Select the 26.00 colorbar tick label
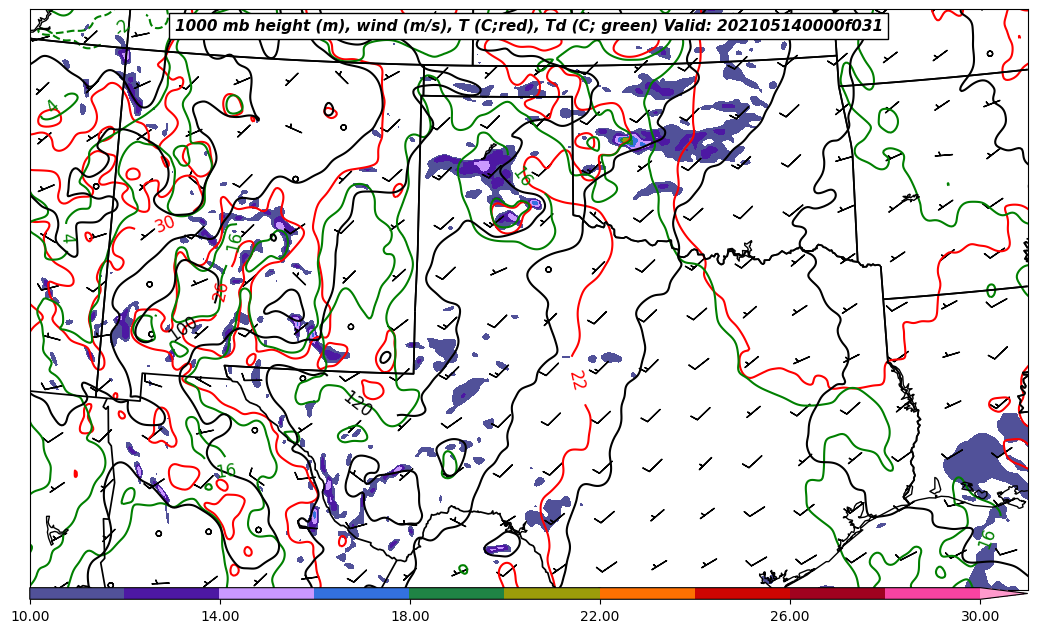Screen dimensions: 1037x633 click(x=790, y=616)
